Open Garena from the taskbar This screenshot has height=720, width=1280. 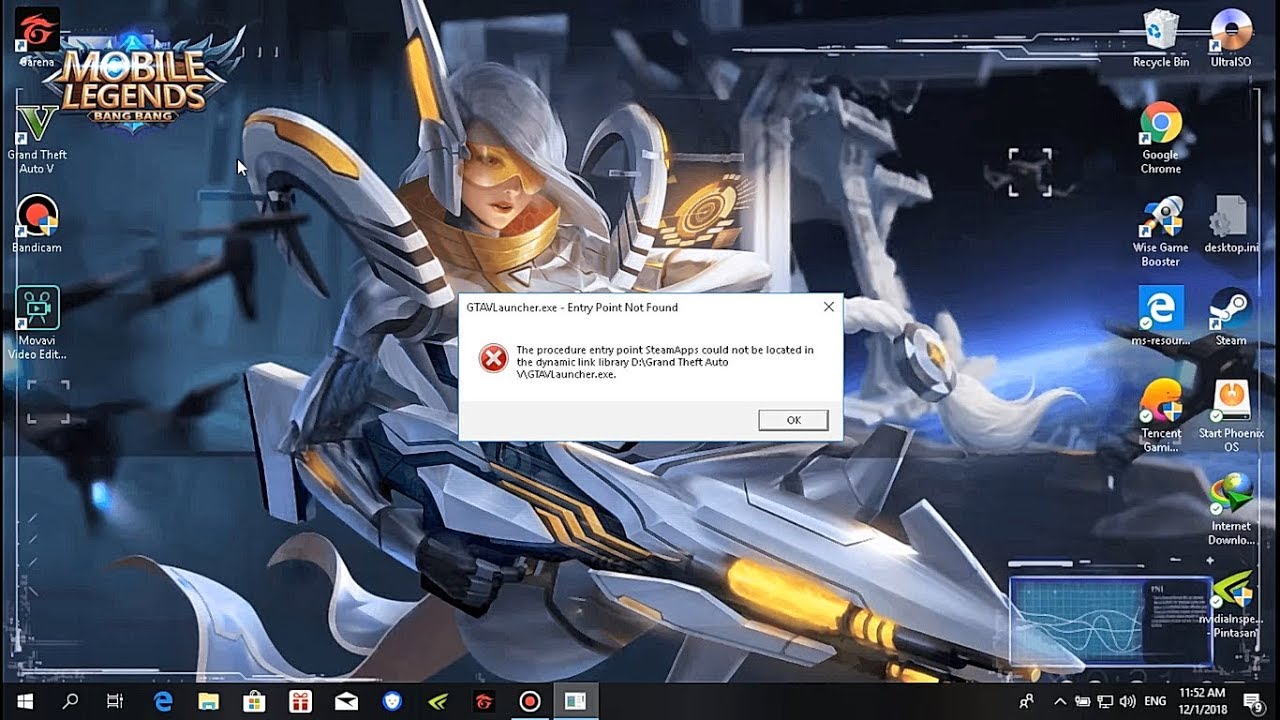point(484,701)
